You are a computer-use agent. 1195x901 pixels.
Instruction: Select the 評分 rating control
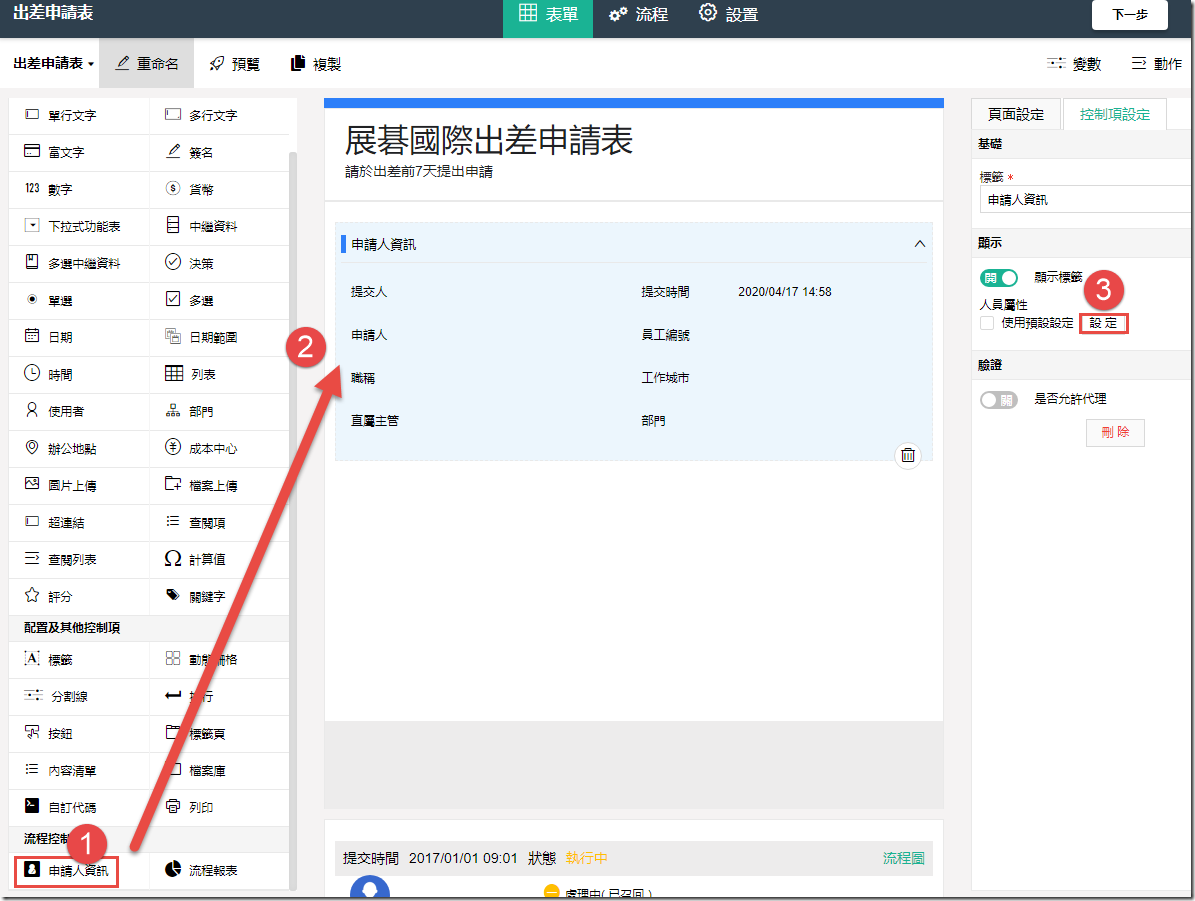[x=78, y=596]
